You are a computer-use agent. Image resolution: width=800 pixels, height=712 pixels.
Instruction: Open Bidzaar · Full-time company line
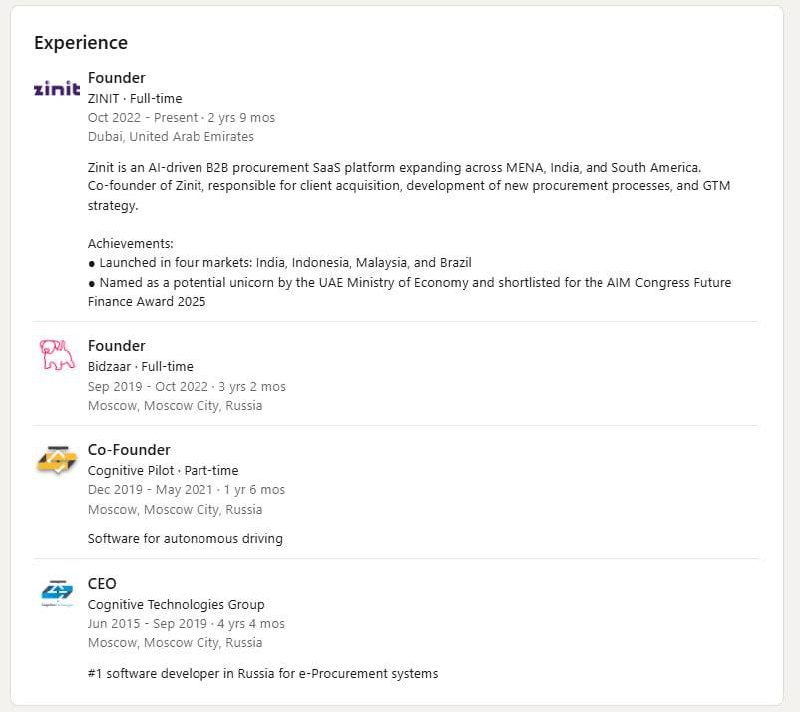click(141, 366)
